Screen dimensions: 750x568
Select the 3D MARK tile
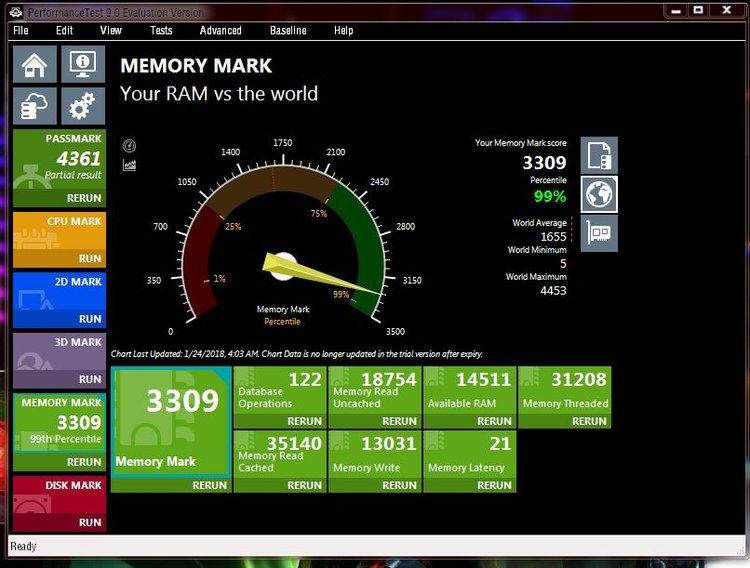(x=59, y=352)
